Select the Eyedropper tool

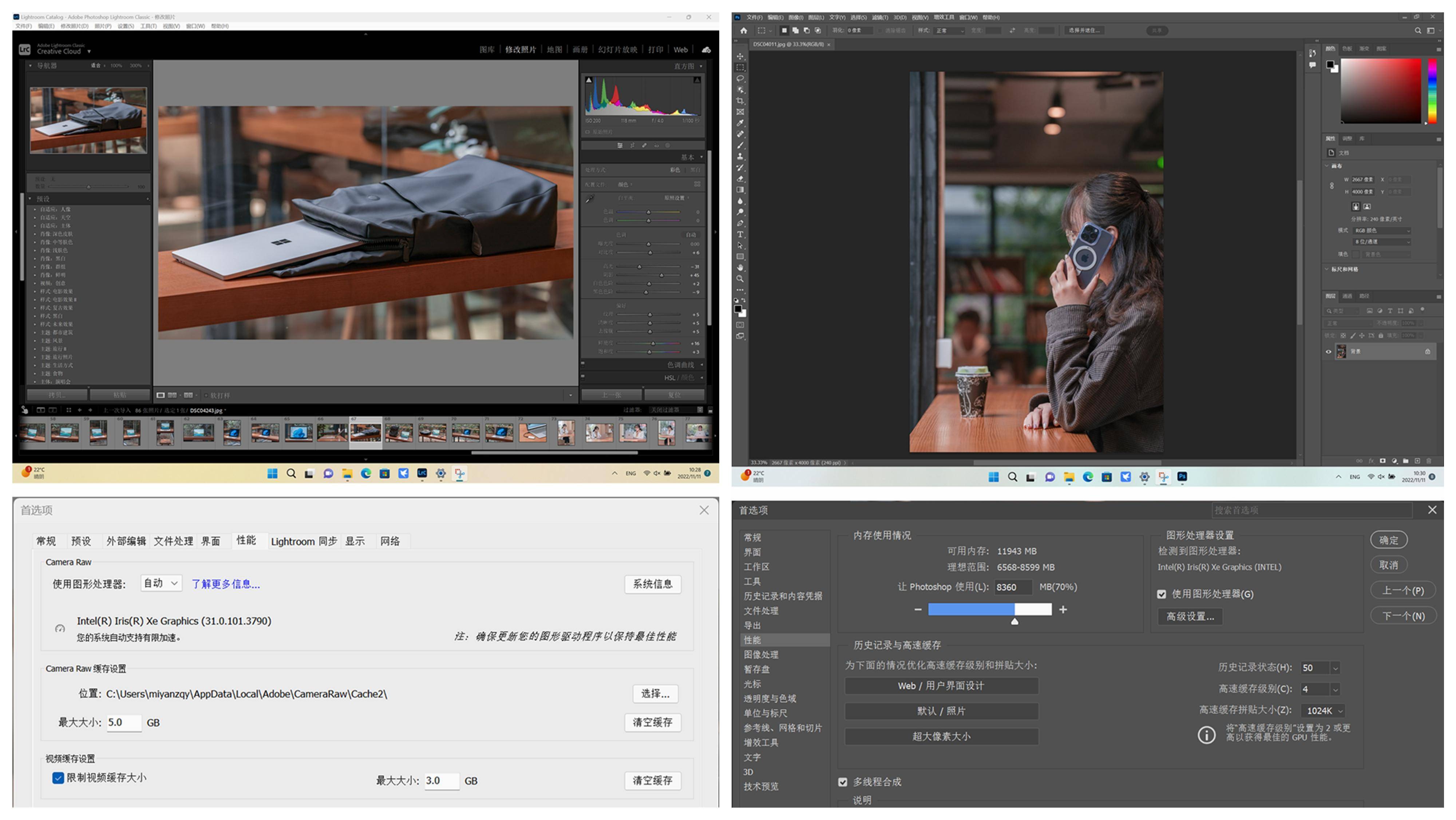(x=740, y=123)
